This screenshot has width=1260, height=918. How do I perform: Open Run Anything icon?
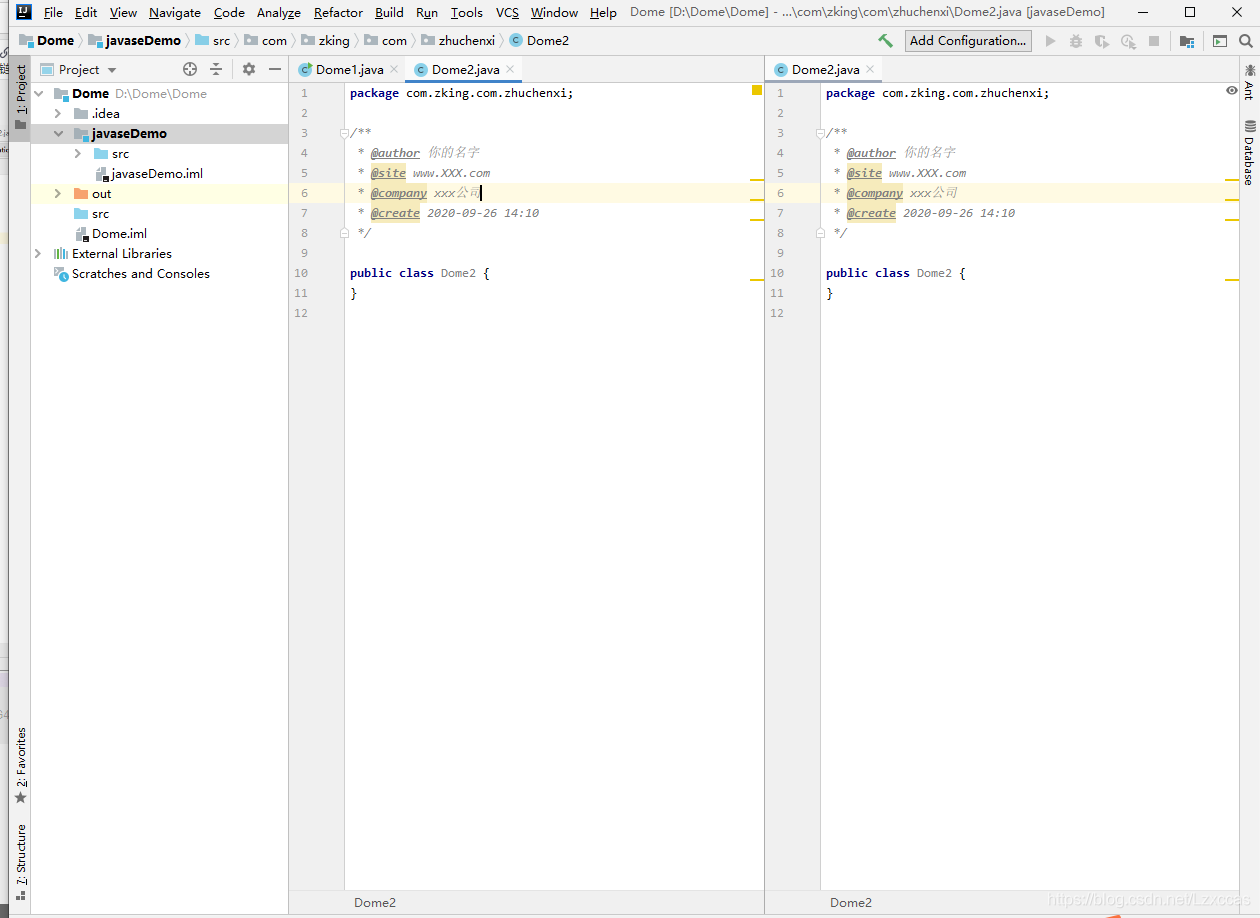pos(1220,41)
